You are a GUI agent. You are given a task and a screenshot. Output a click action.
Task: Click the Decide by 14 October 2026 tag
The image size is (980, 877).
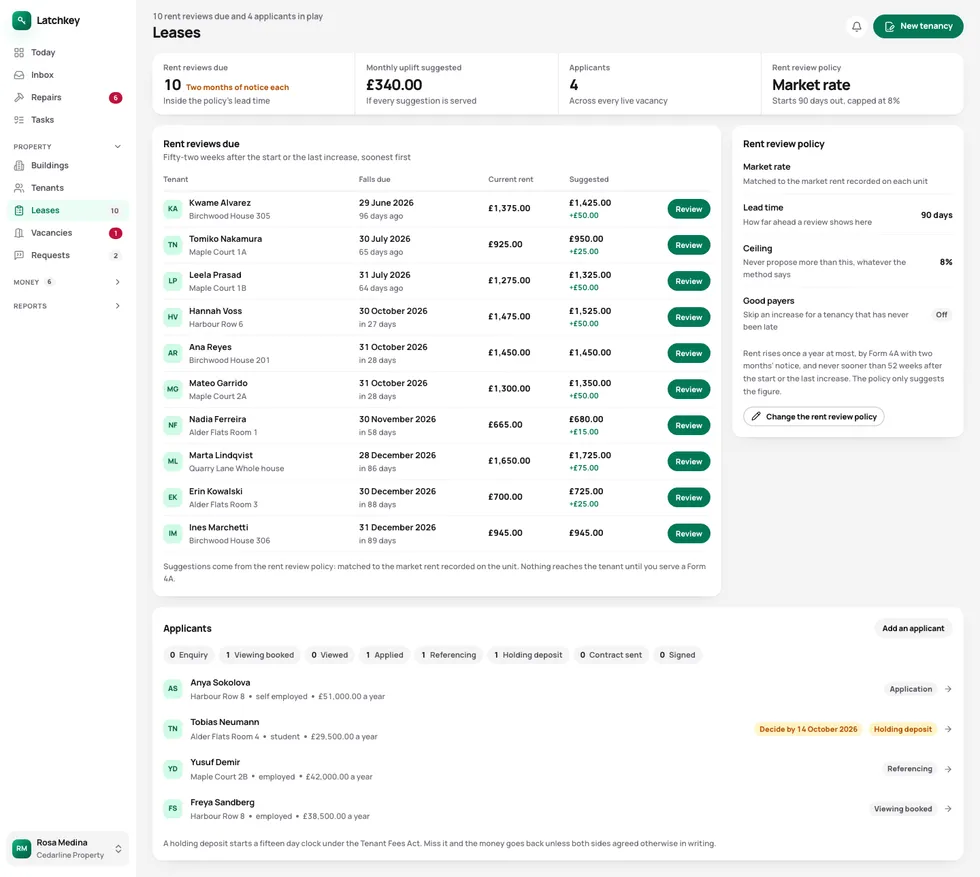808,729
